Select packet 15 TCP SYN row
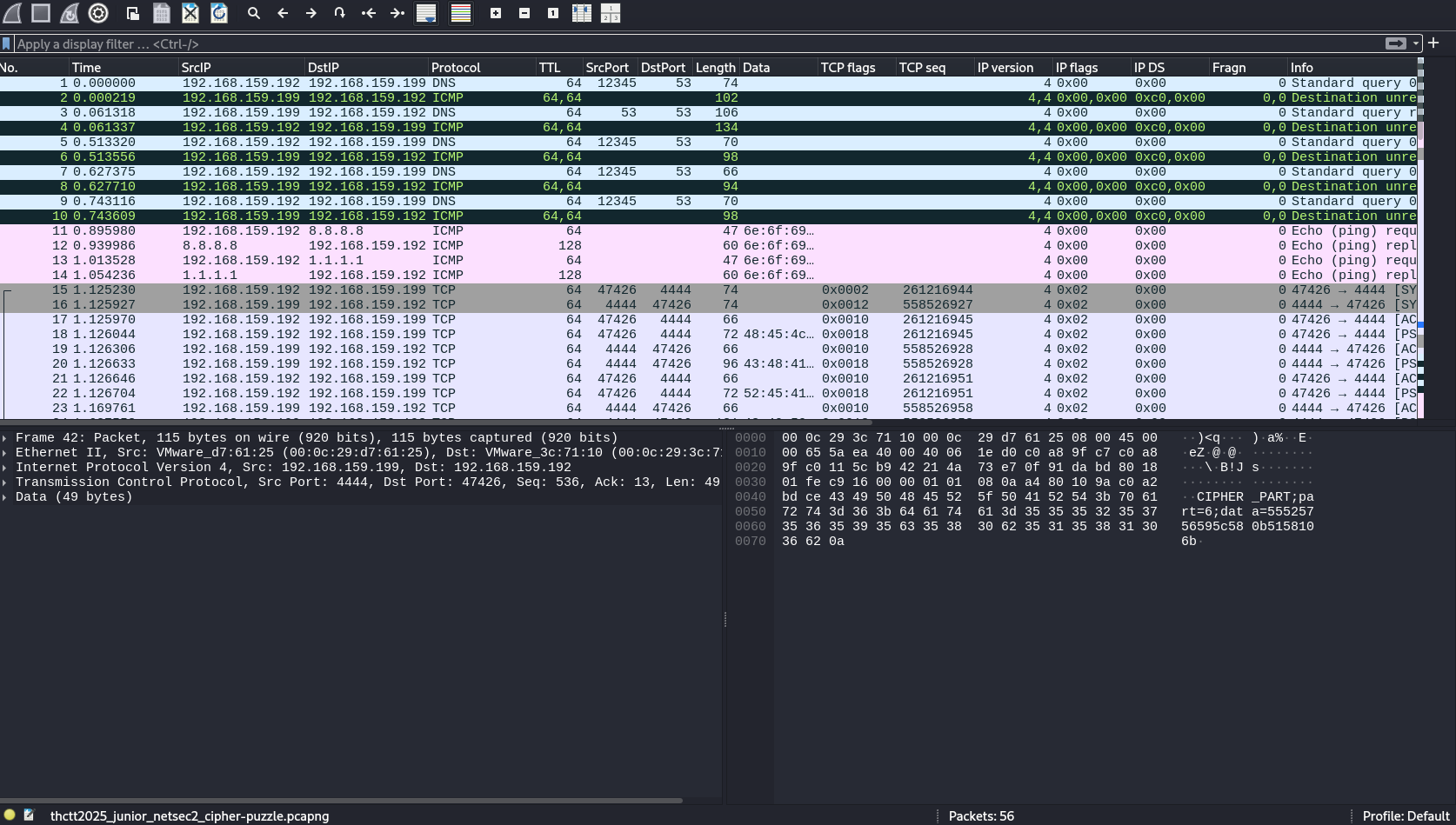1456x825 pixels. pos(708,290)
